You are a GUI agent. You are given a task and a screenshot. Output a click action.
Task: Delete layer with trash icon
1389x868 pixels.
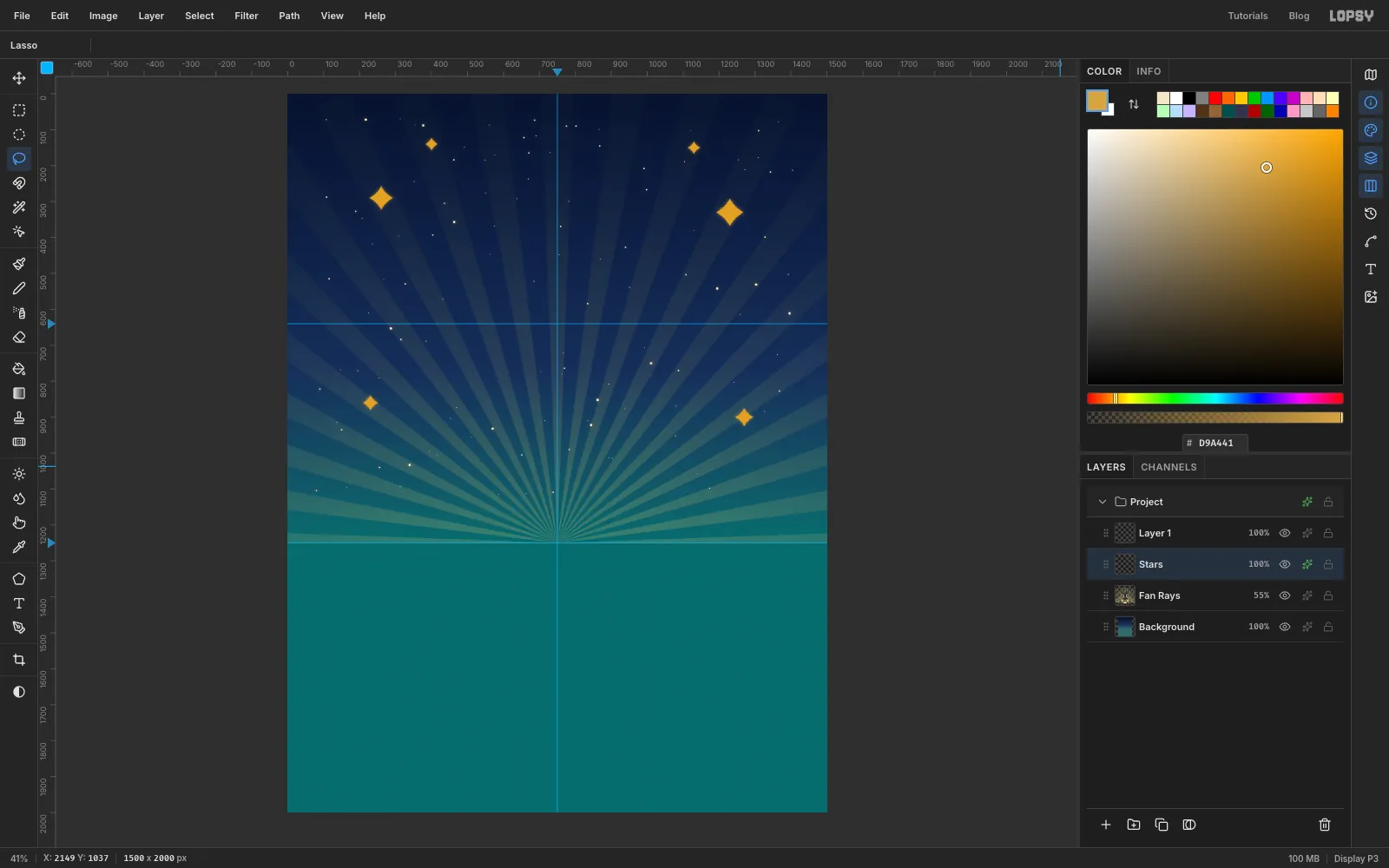tap(1325, 825)
